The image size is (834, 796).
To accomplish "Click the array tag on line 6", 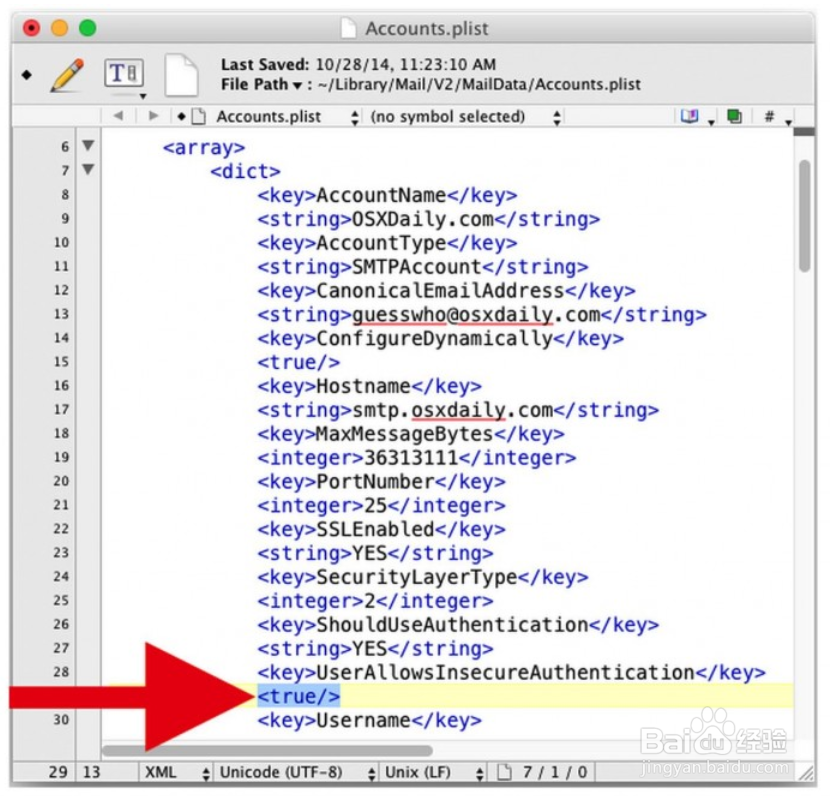I will click(x=204, y=147).
